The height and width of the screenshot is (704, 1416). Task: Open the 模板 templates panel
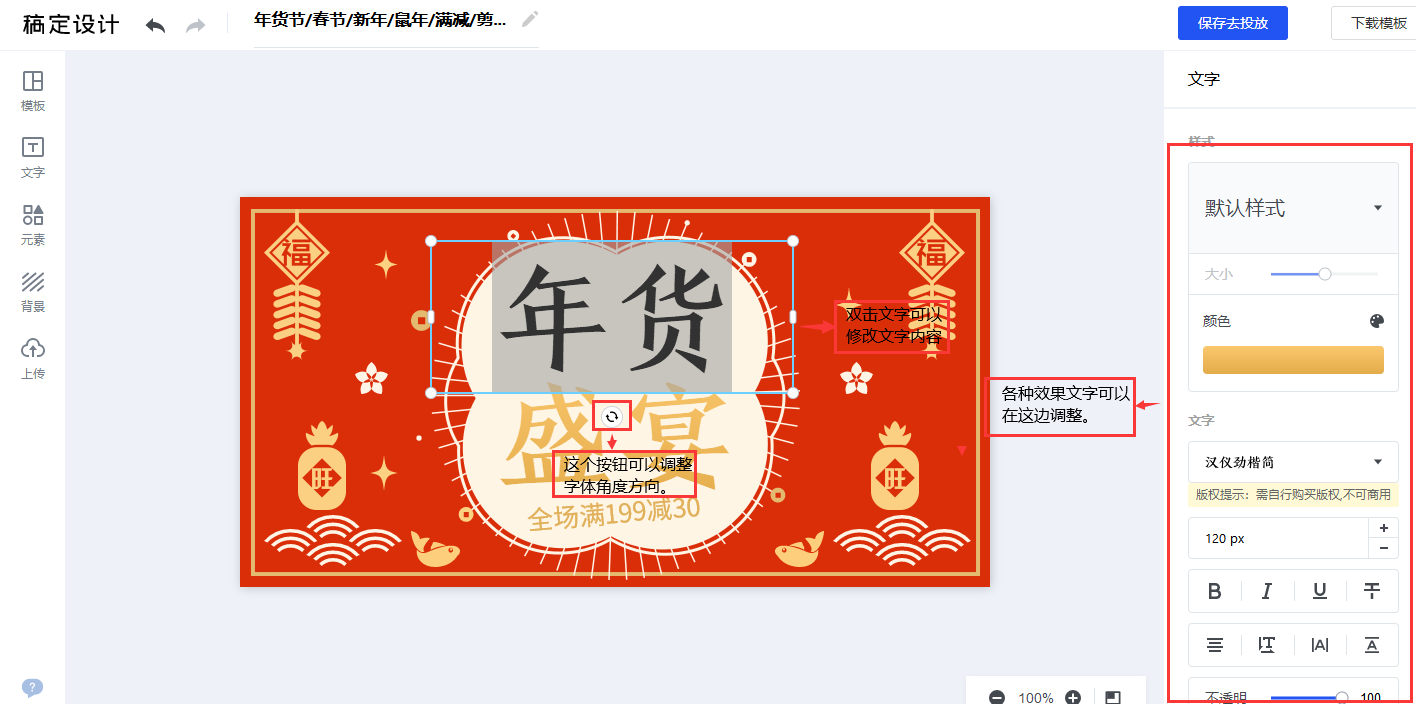tap(33, 90)
